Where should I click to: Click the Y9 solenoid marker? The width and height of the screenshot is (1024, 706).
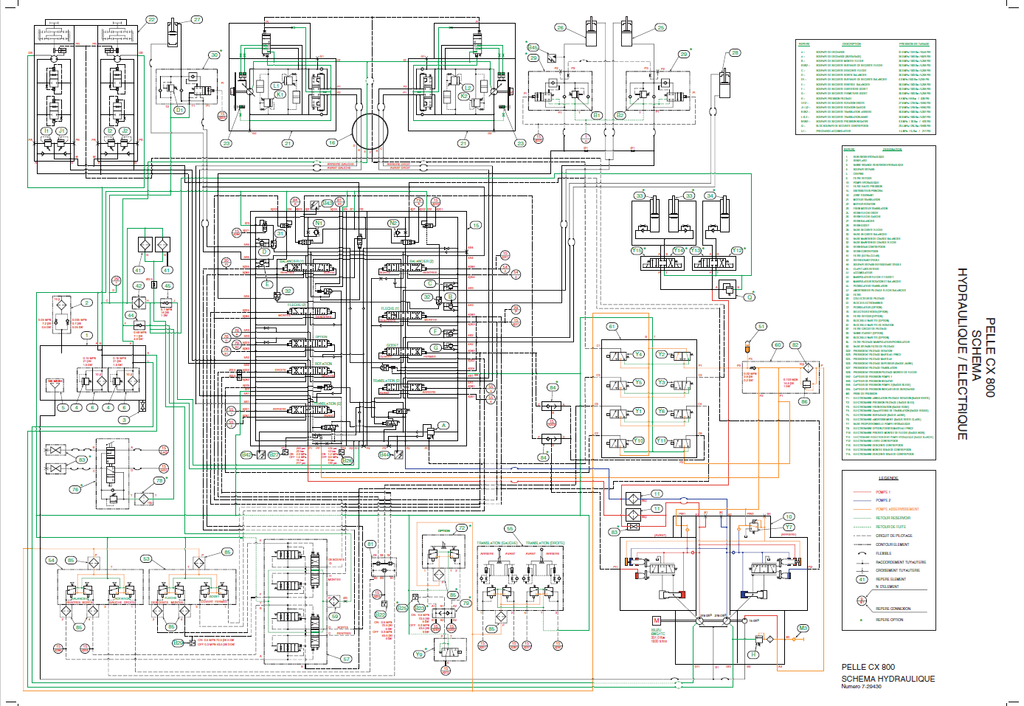click(x=419, y=654)
